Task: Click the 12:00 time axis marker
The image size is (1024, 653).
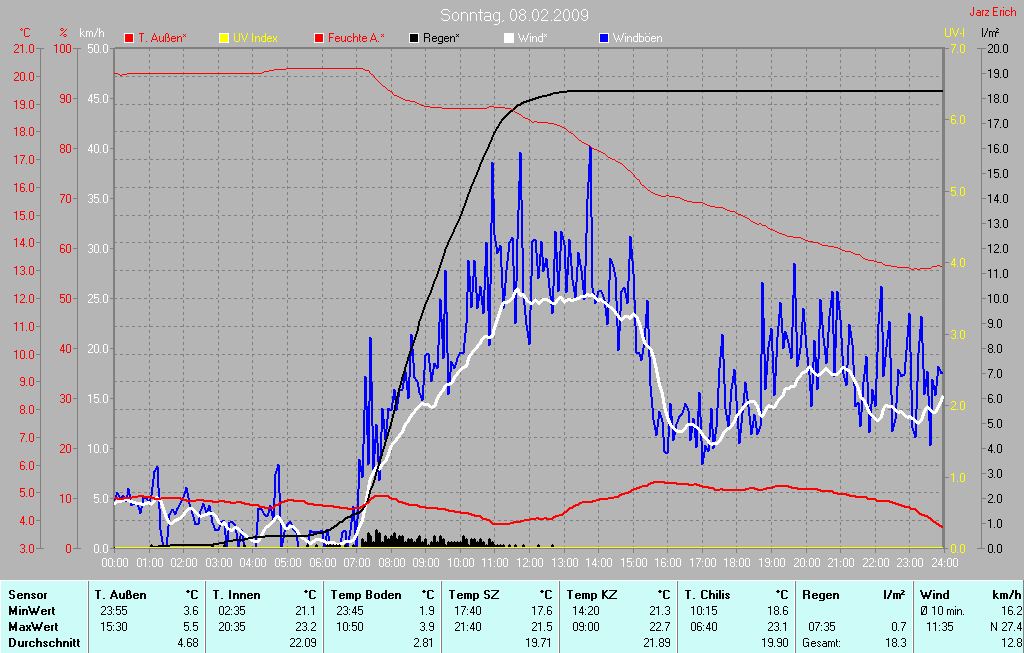Action: 530,562
